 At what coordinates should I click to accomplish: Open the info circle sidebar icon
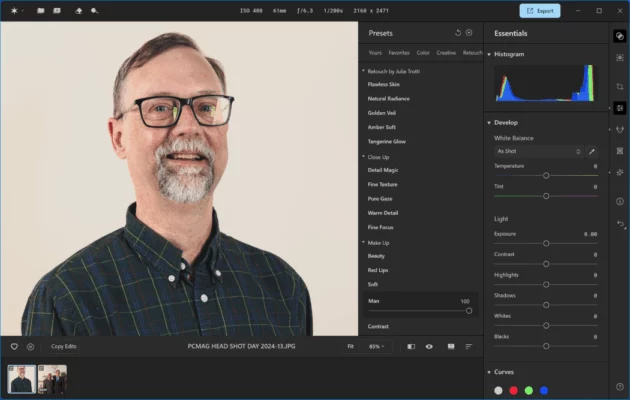coord(620,202)
